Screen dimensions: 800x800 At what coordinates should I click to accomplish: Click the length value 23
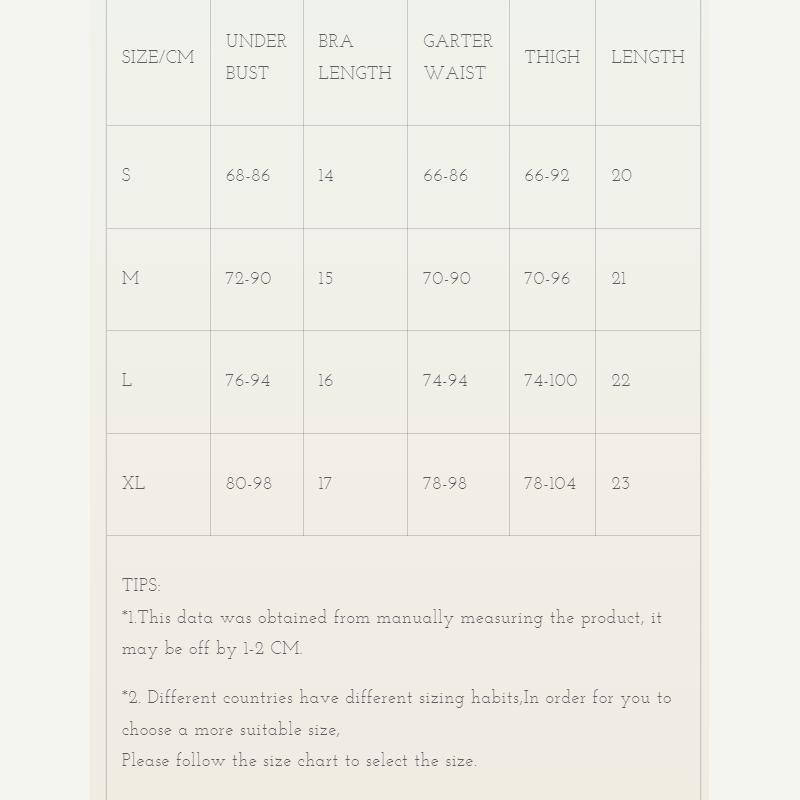[x=621, y=484]
